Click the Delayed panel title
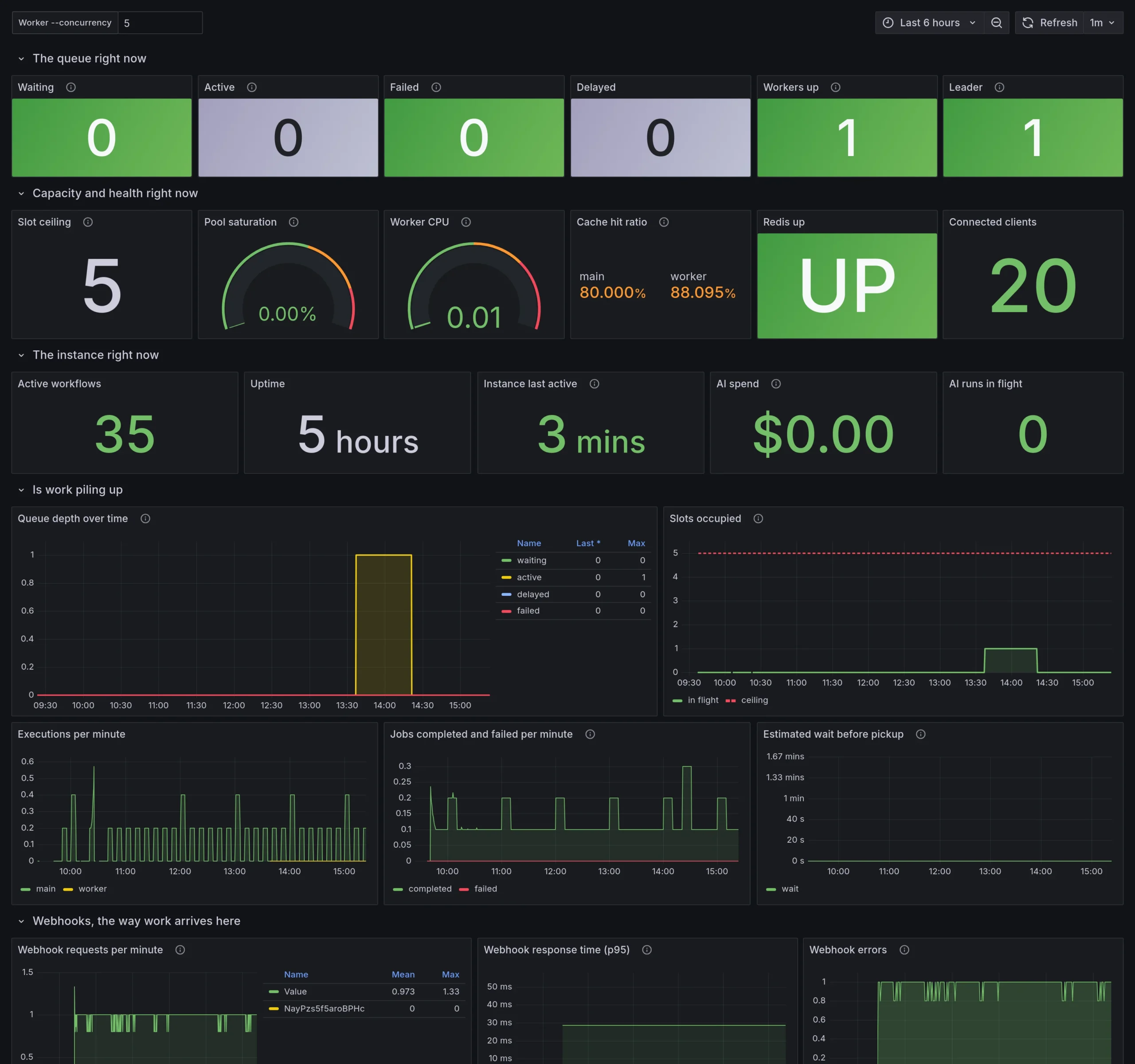The image size is (1135, 1064). tap(596, 87)
